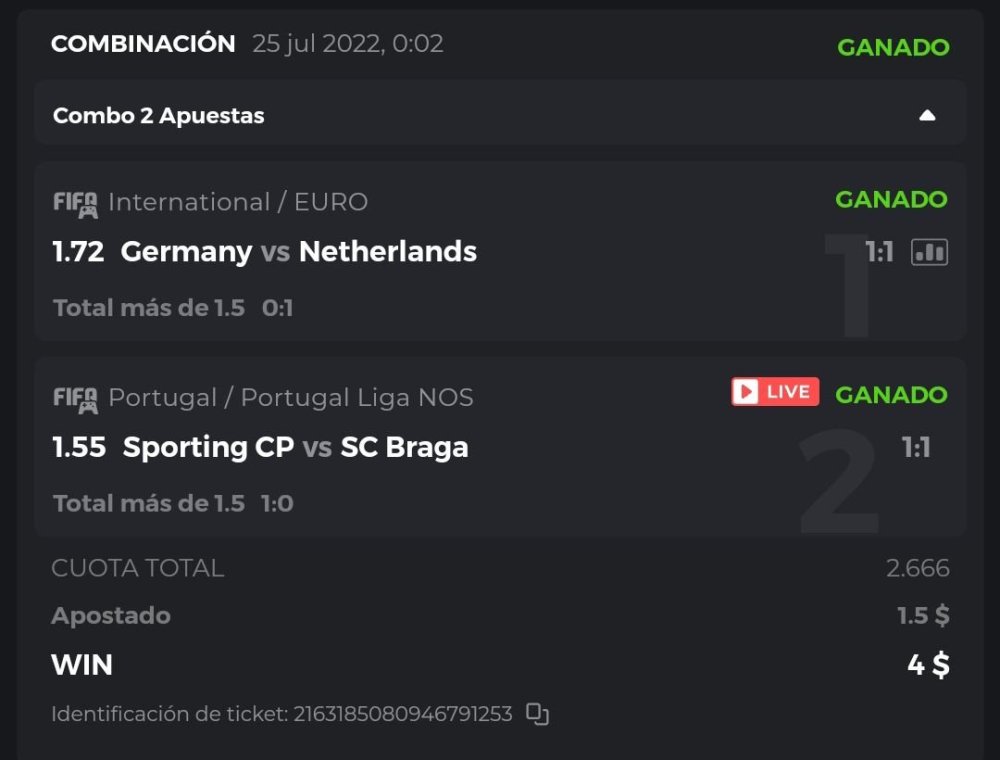The height and width of the screenshot is (760, 1000).
Task: Click the 2.666 total odds value
Action: 917,569
